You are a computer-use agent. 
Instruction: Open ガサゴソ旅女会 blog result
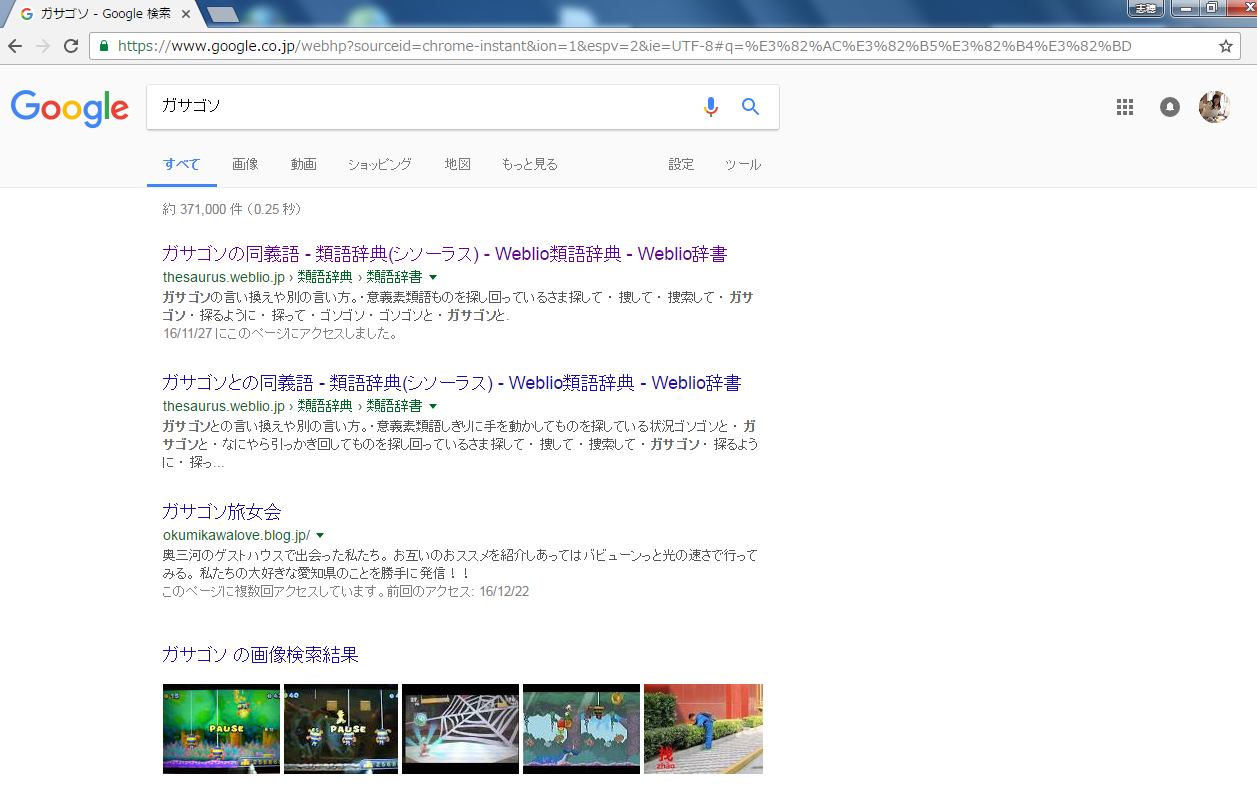pyautogui.click(x=222, y=512)
